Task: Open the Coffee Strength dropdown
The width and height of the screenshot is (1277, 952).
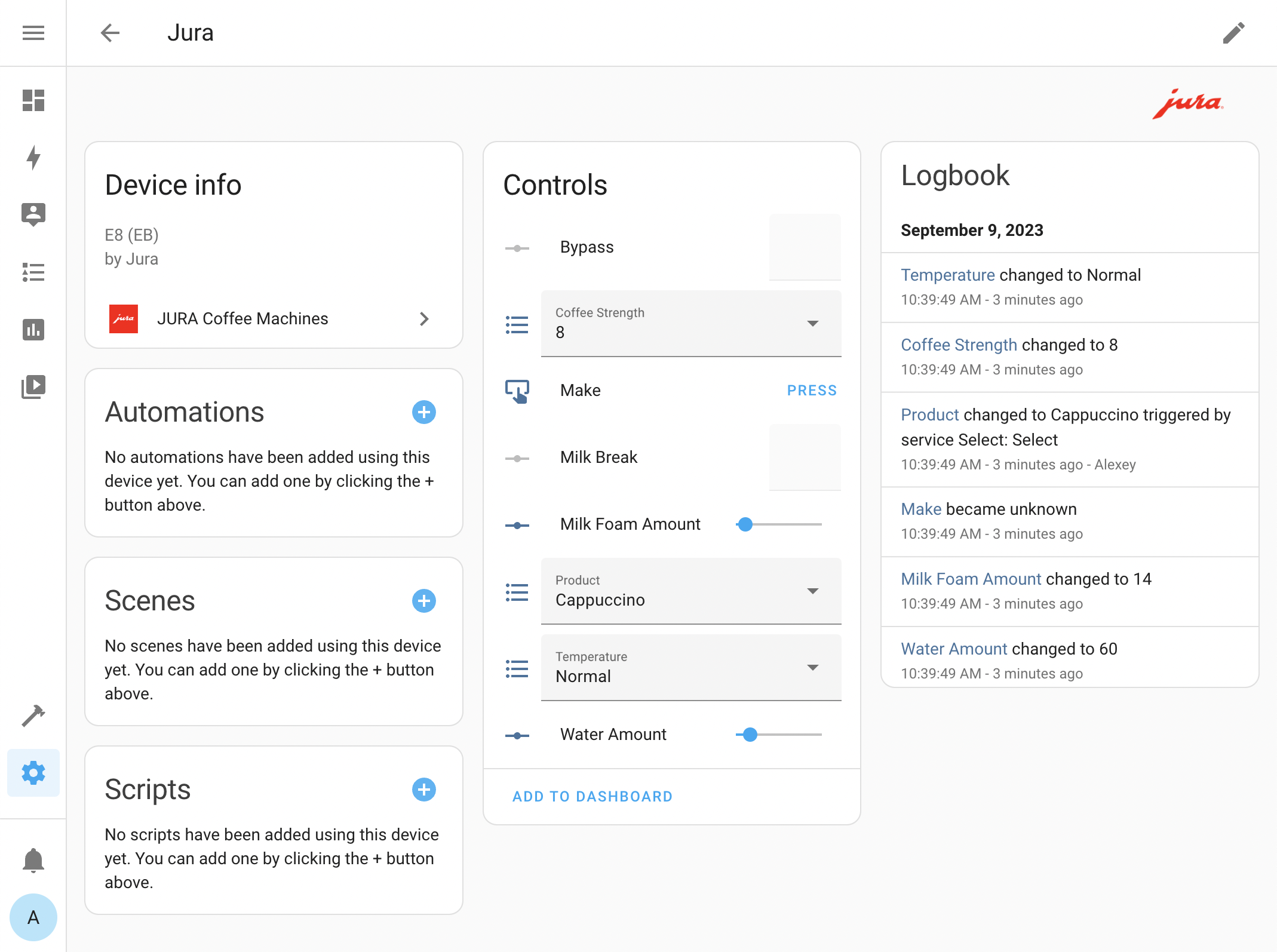Action: point(690,324)
